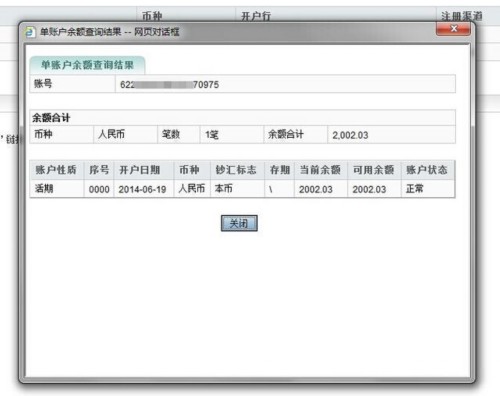Click the IE page icon in title bar
This screenshot has width=500, height=396.
[30, 32]
